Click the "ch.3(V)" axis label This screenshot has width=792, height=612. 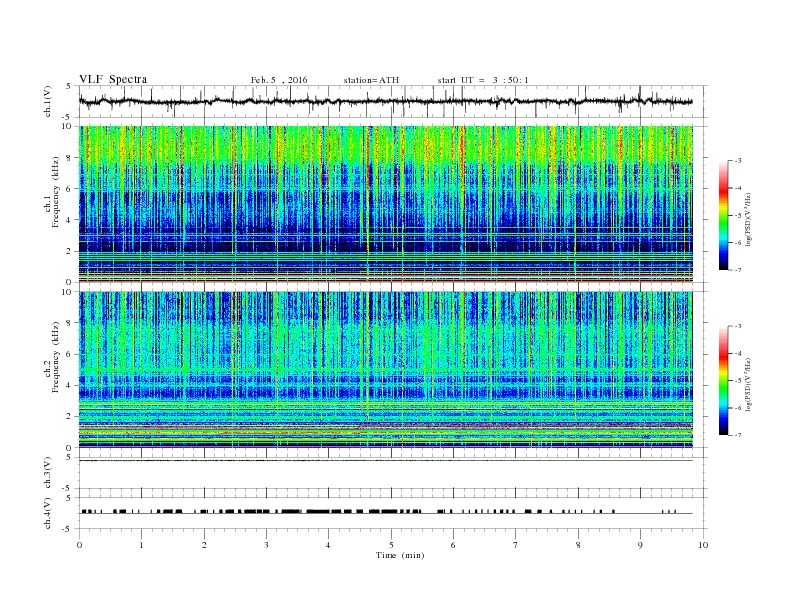pos(48,473)
